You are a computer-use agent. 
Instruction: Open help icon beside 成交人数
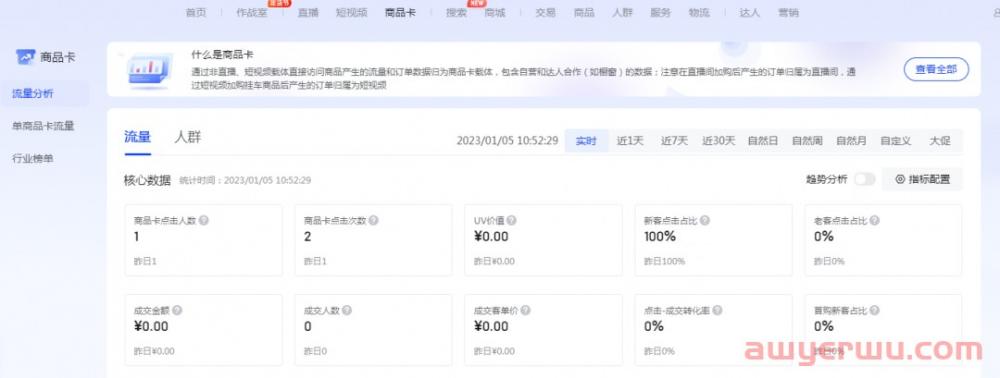[347, 310]
